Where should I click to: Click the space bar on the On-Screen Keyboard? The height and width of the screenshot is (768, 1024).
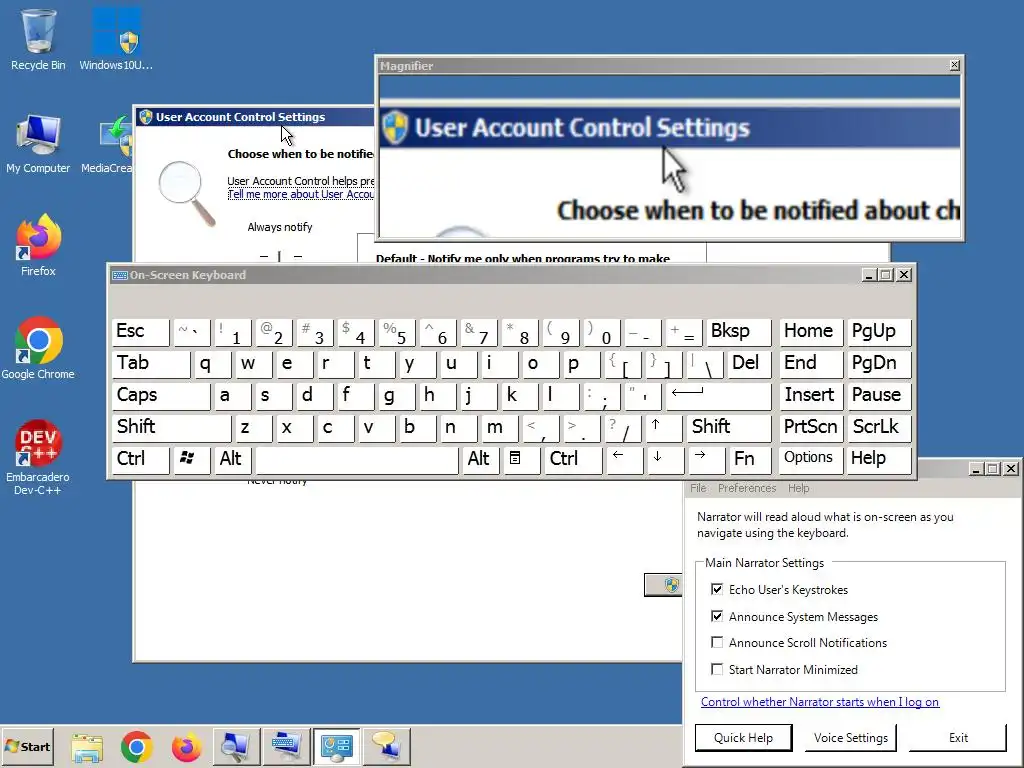(357, 459)
